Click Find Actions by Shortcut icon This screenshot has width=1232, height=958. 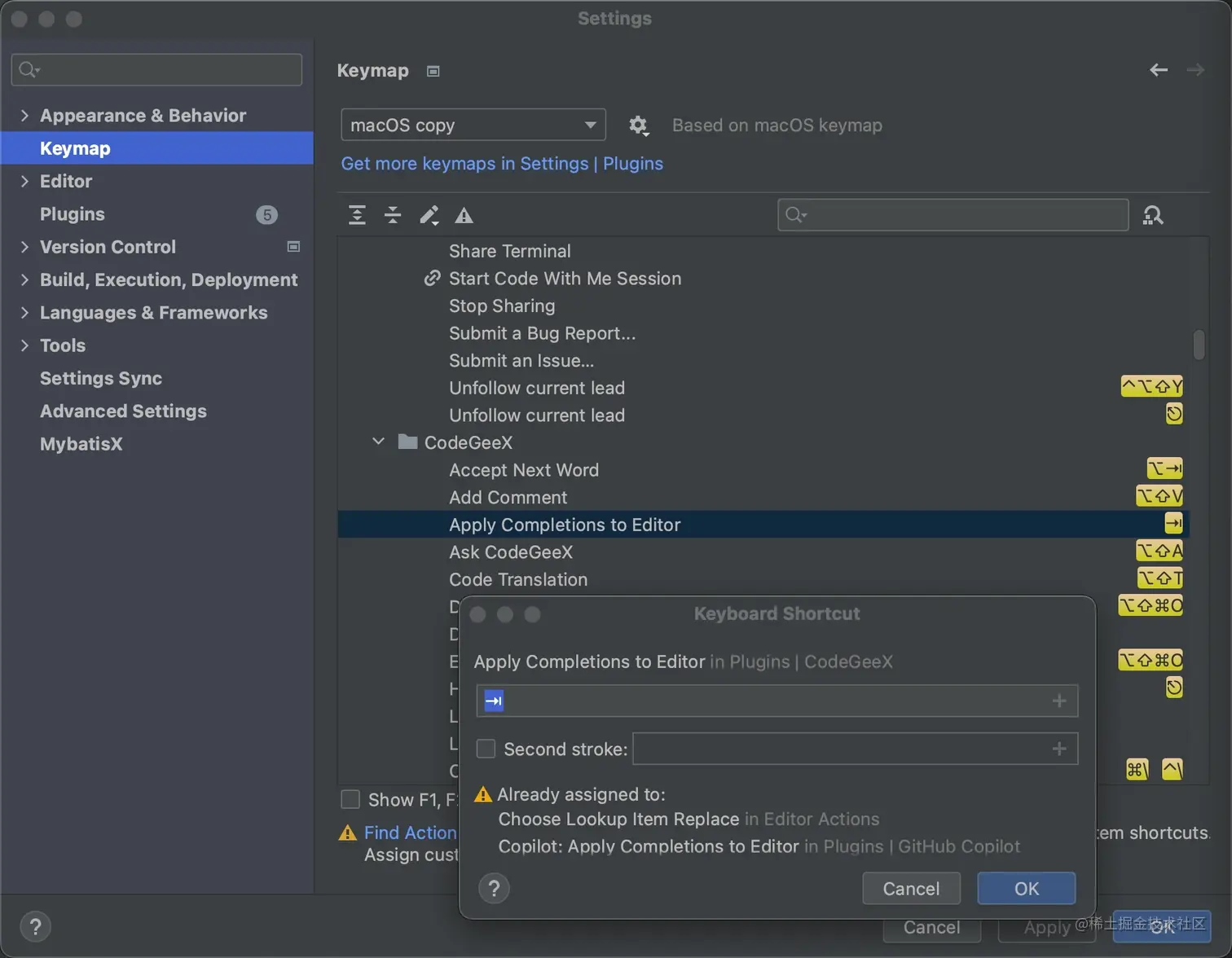pyautogui.click(x=1153, y=215)
